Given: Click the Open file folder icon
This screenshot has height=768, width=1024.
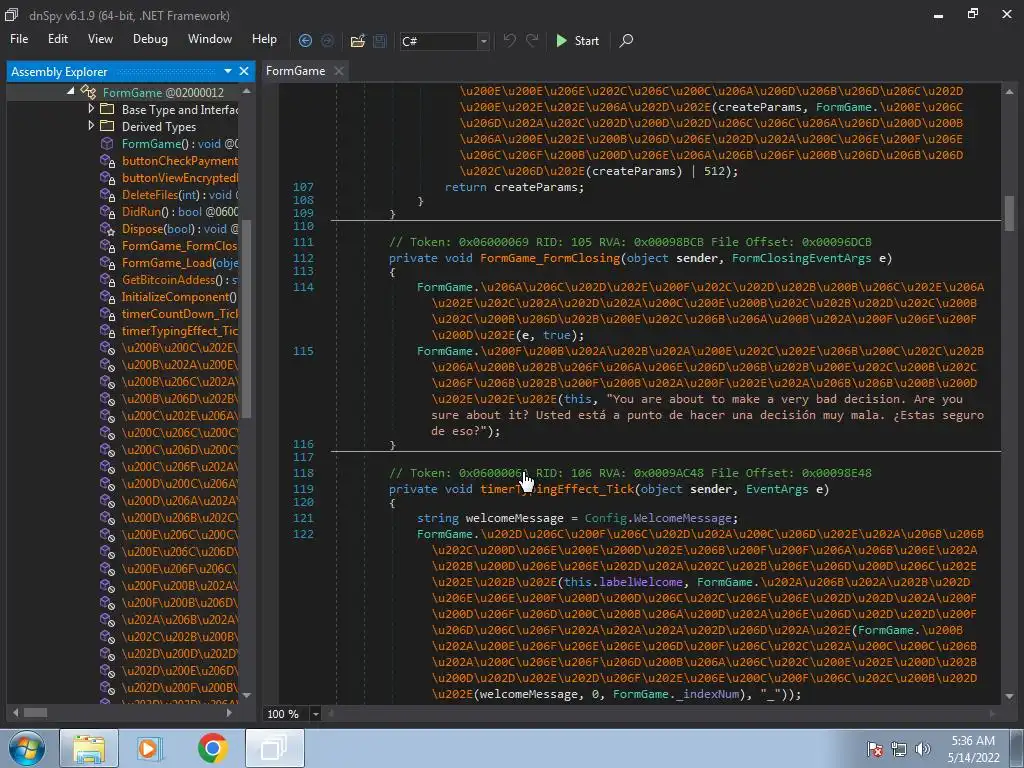Looking at the screenshot, I should click(357, 41).
